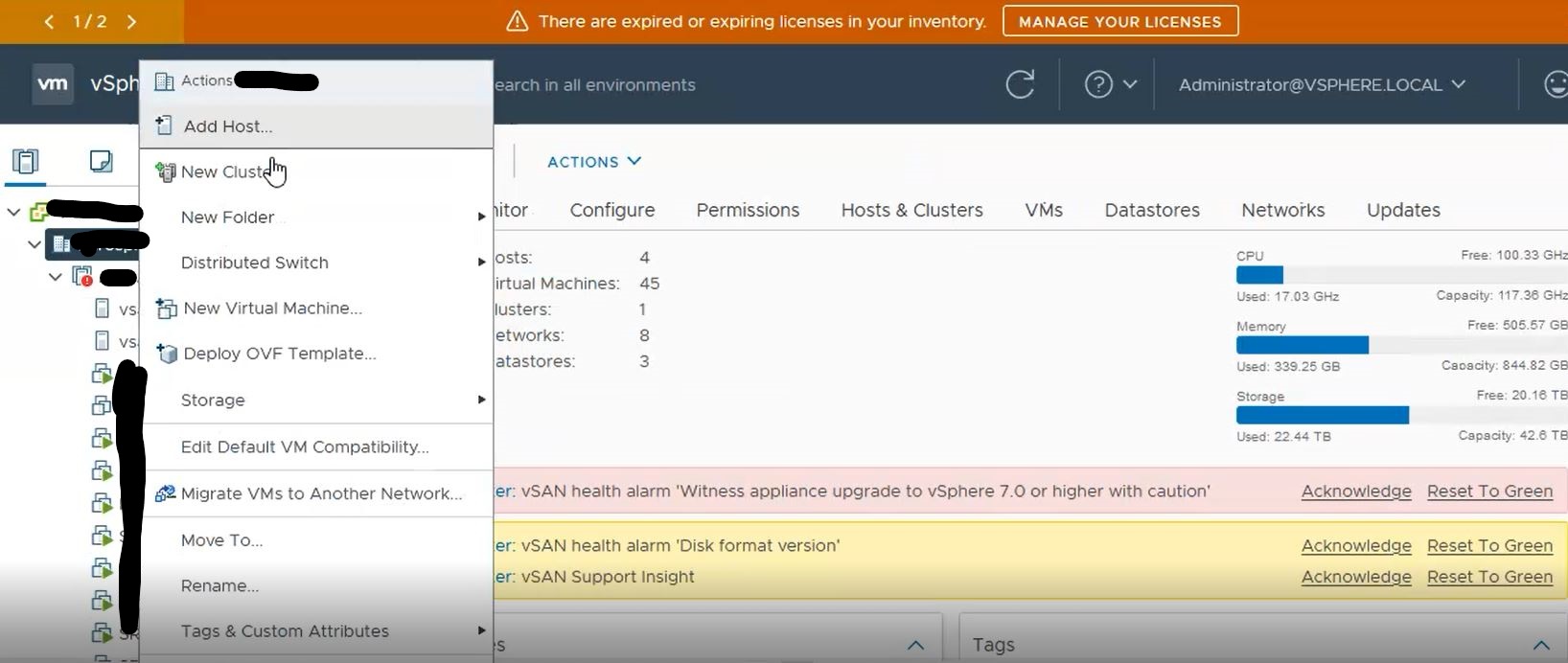The image size is (1568, 663).
Task: Acknowledge the Disk format version alarm
Action: tap(1356, 546)
